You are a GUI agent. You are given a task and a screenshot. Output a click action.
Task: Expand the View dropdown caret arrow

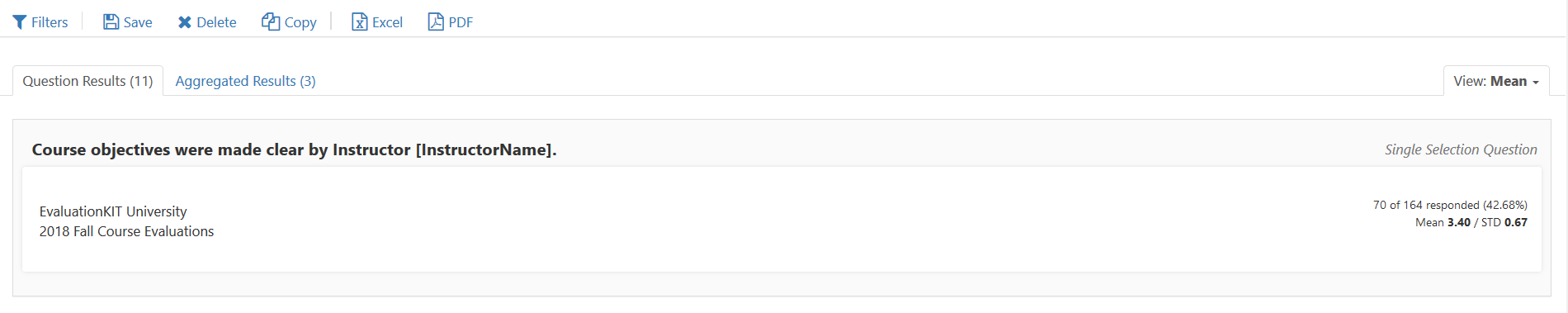pos(1536,83)
